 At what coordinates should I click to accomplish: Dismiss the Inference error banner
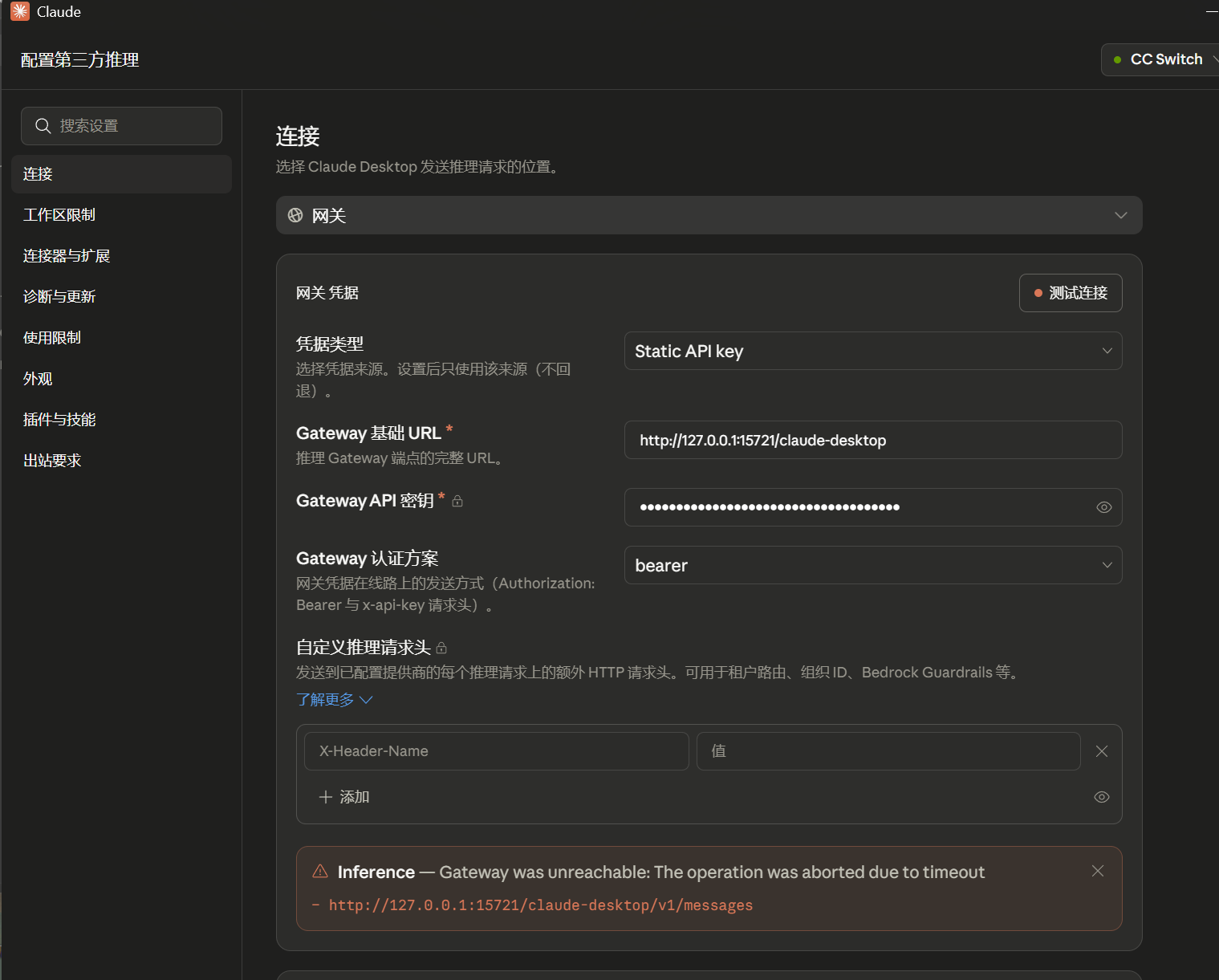(x=1098, y=871)
